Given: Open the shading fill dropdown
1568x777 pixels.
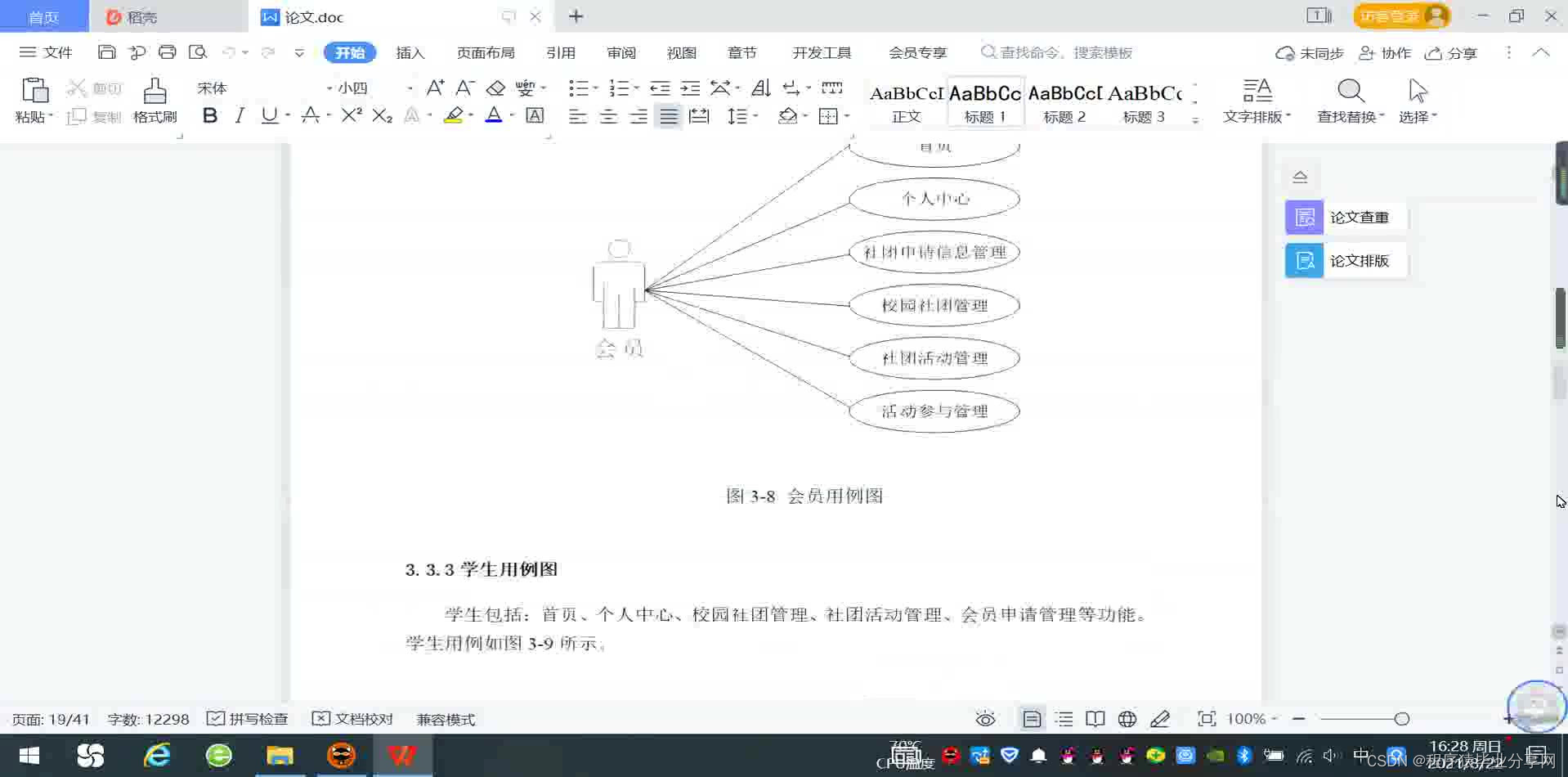Looking at the screenshot, I should [x=805, y=116].
